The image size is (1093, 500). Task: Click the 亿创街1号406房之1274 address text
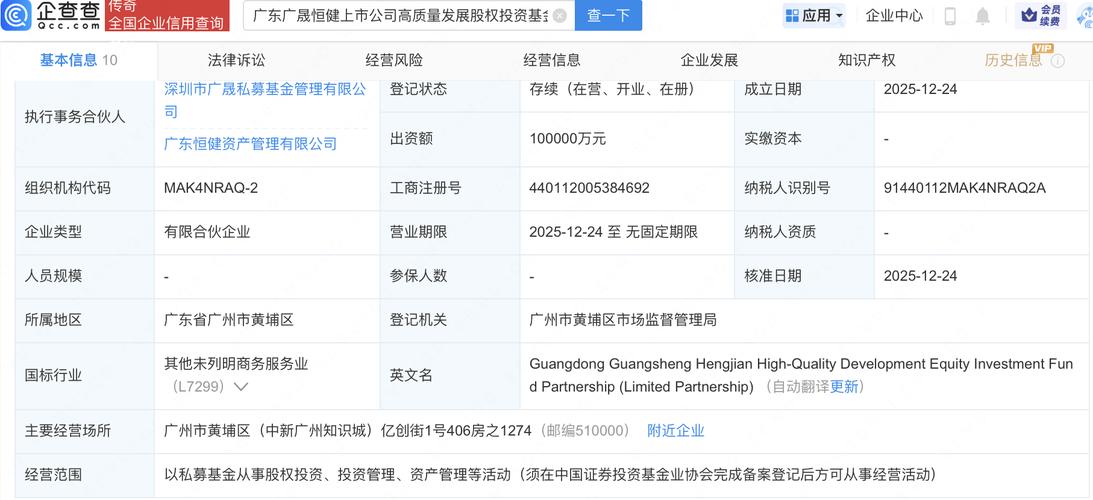[x=456, y=431]
